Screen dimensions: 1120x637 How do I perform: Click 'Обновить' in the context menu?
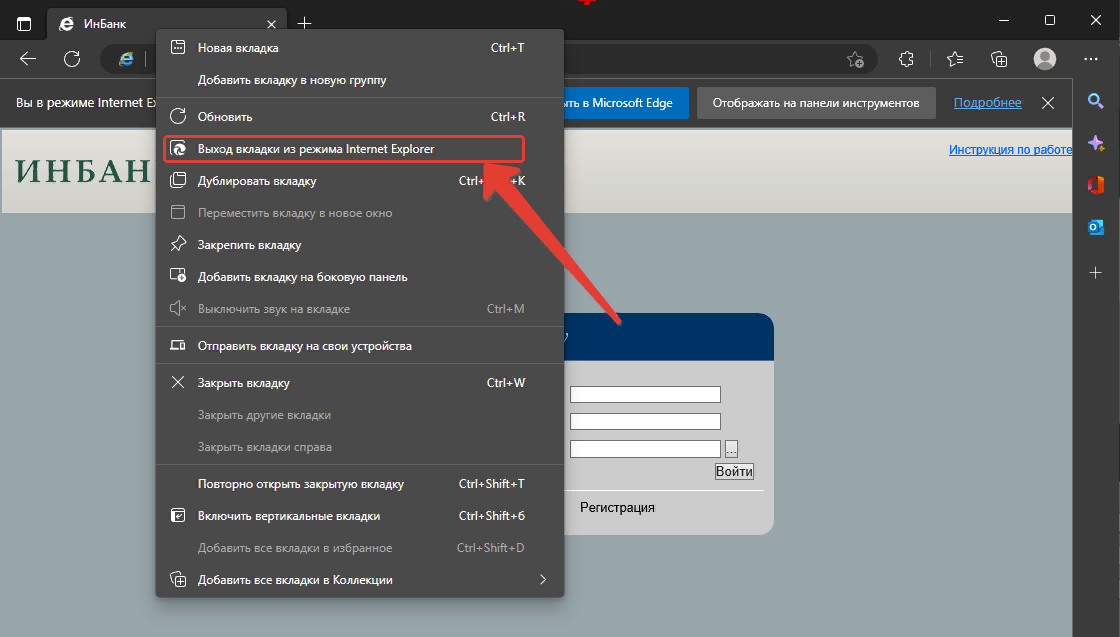[x=360, y=116]
